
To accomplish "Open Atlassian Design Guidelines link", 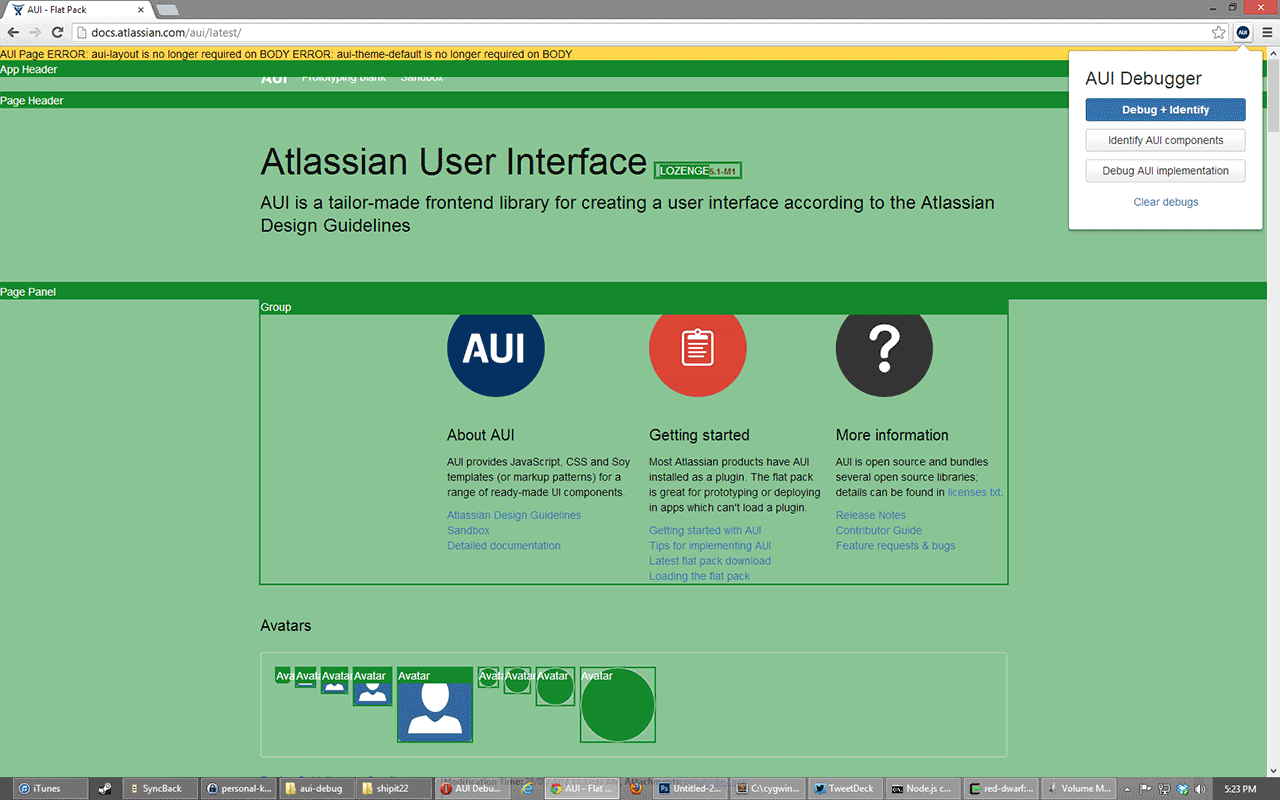I will (x=514, y=515).
